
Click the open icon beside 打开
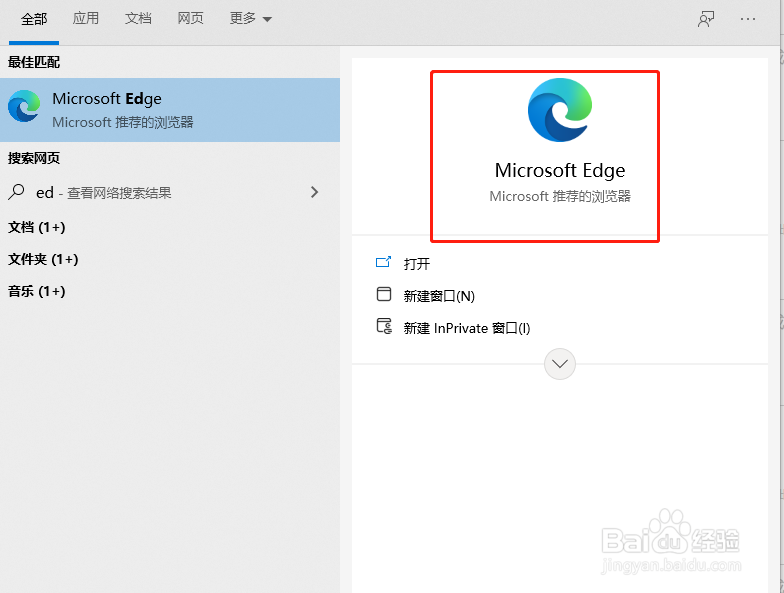(x=384, y=262)
